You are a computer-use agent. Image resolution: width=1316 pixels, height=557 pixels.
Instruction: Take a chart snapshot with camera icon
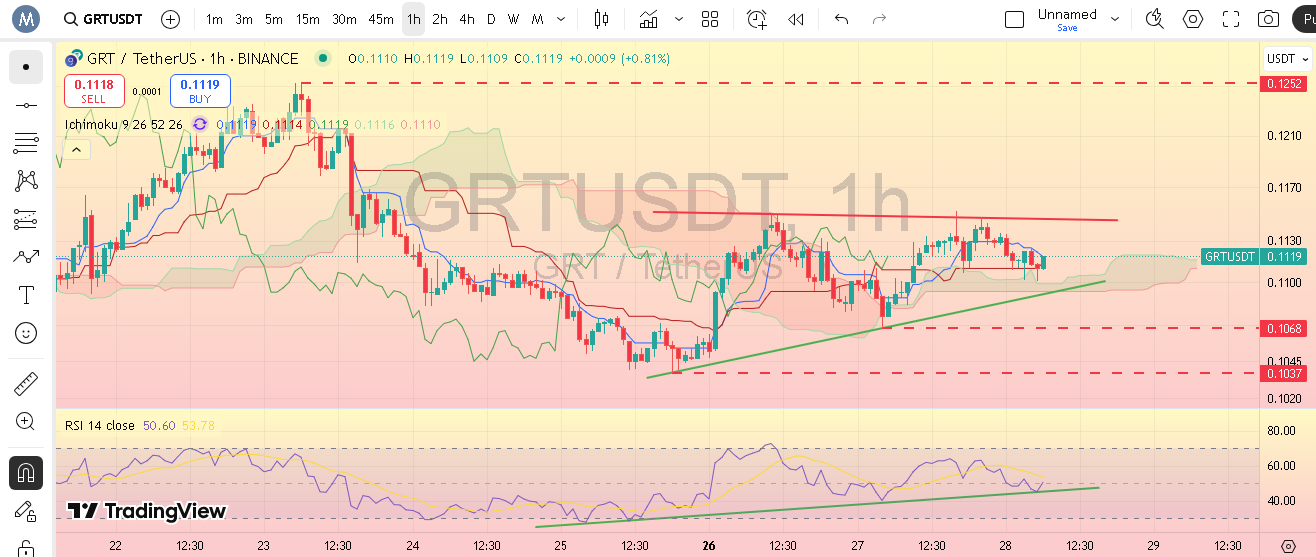(1268, 19)
